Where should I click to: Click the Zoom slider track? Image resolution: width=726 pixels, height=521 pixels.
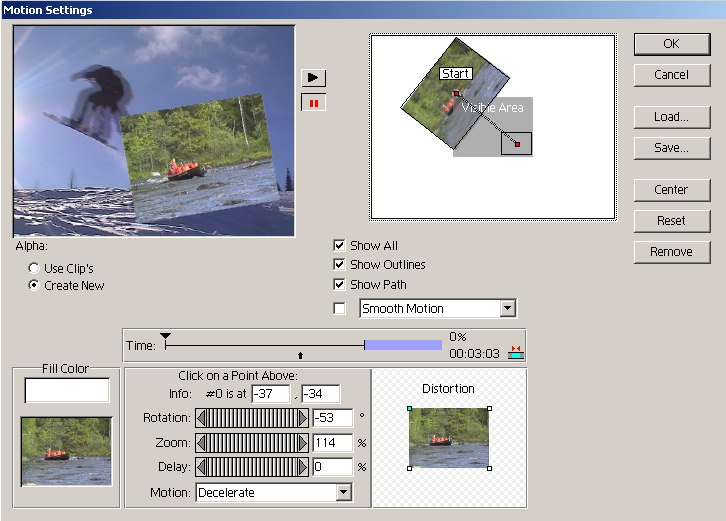[x=252, y=443]
